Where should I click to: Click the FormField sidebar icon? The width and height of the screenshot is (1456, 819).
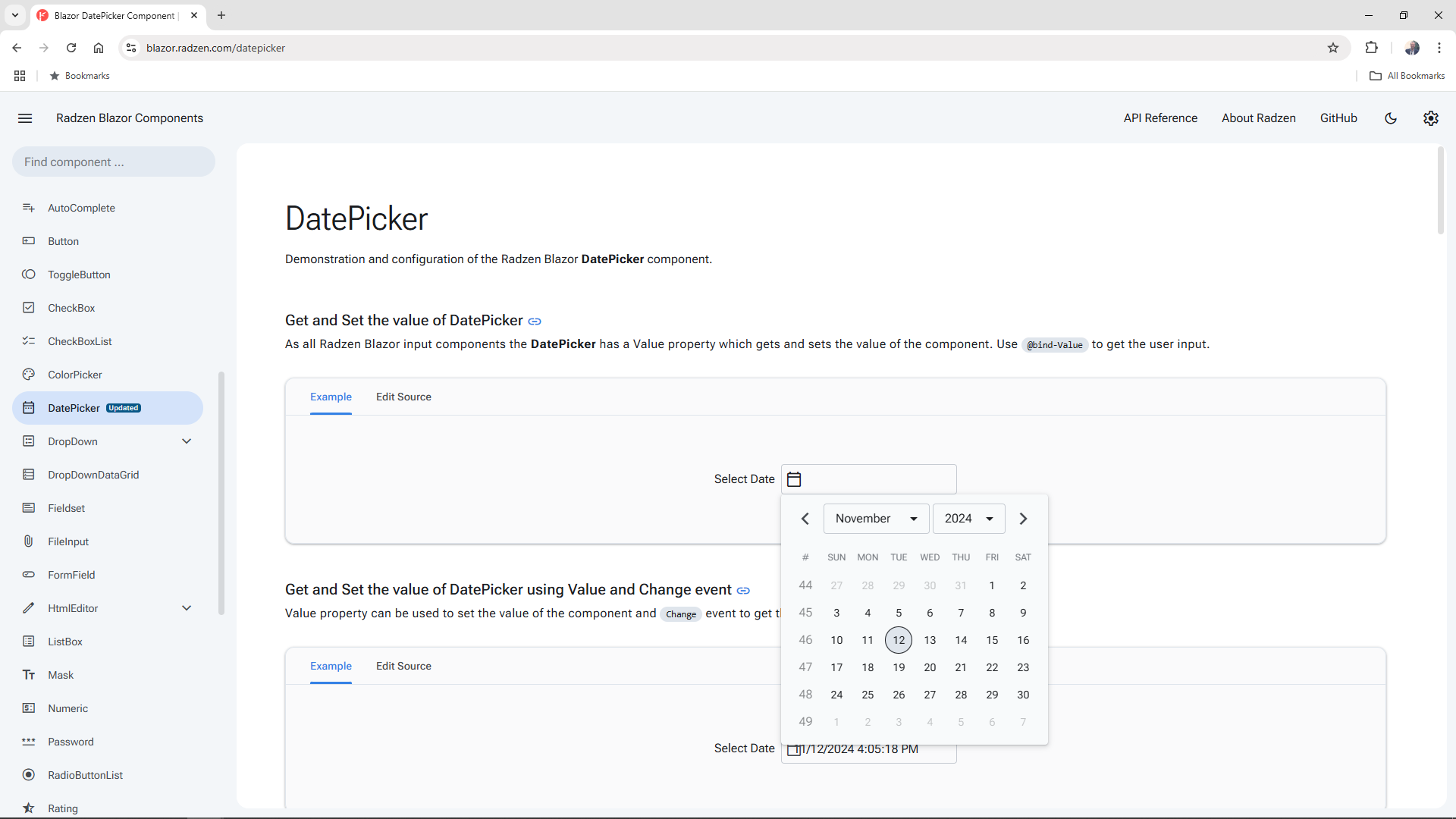pyautogui.click(x=29, y=575)
